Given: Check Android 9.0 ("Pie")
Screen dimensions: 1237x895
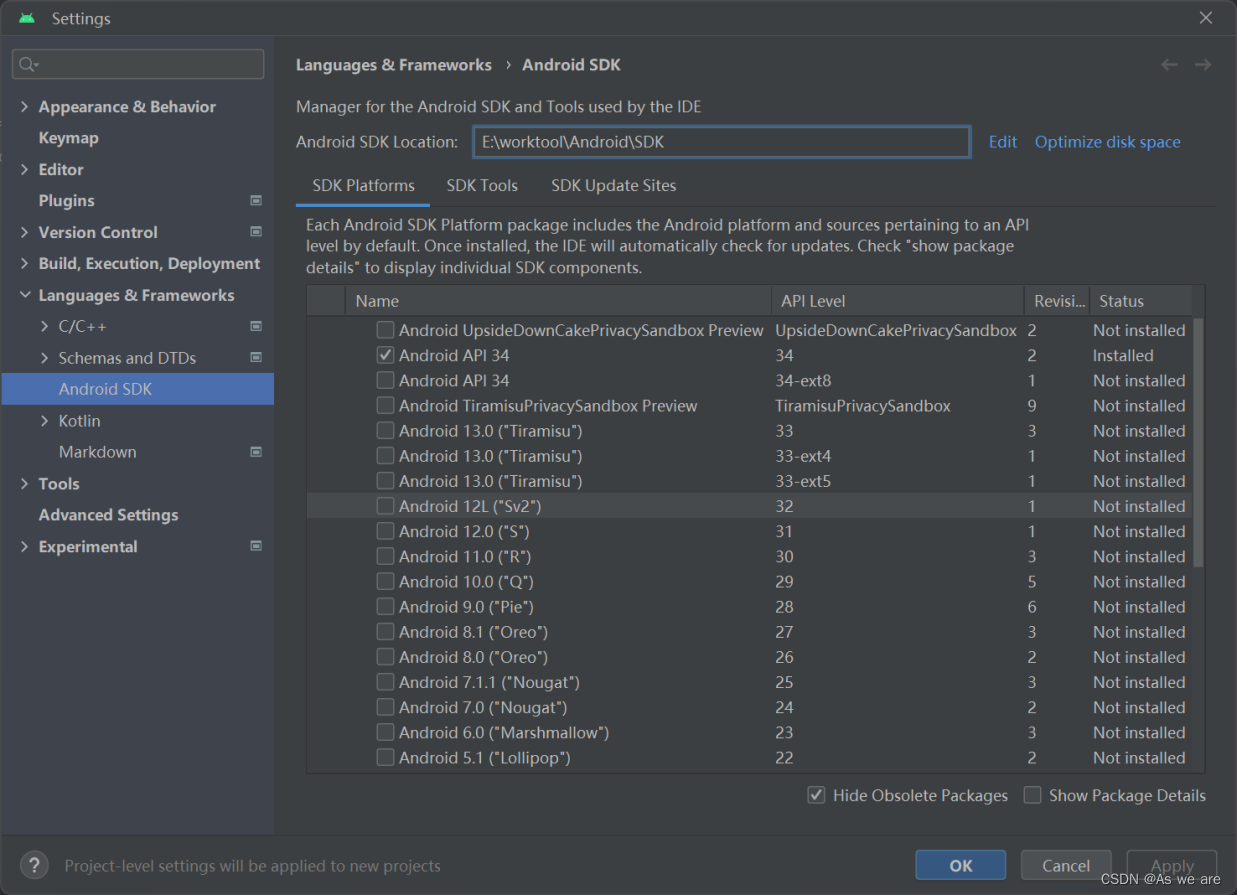Looking at the screenshot, I should point(385,606).
